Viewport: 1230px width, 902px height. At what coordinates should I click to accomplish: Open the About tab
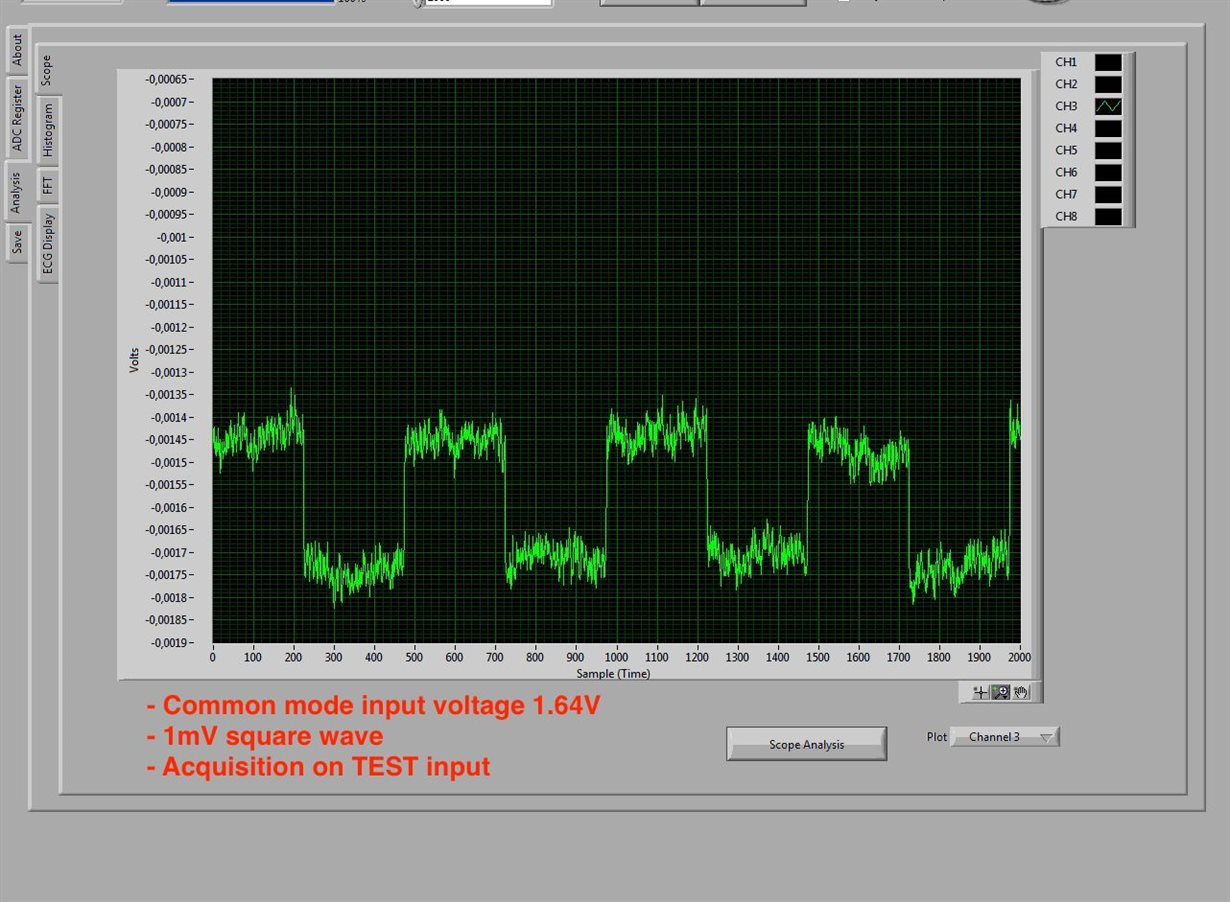click(16, 51)
